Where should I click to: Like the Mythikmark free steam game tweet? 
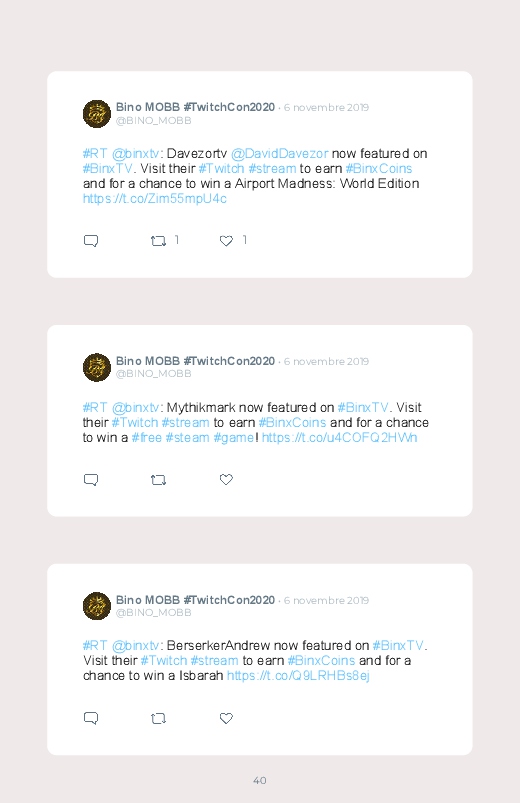(226, 479)
